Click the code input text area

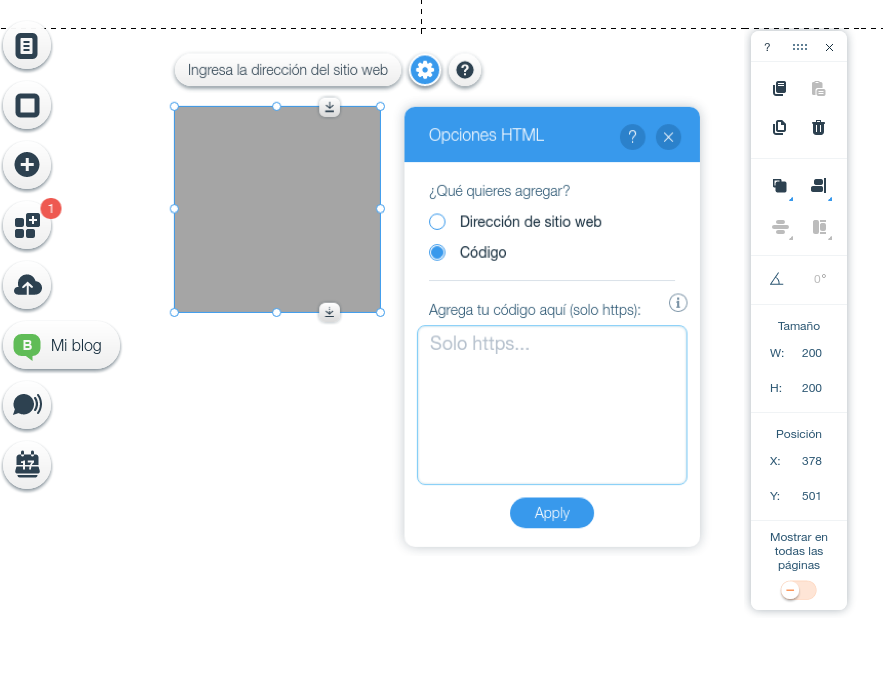pyautogui.click(x=551, y=405)
